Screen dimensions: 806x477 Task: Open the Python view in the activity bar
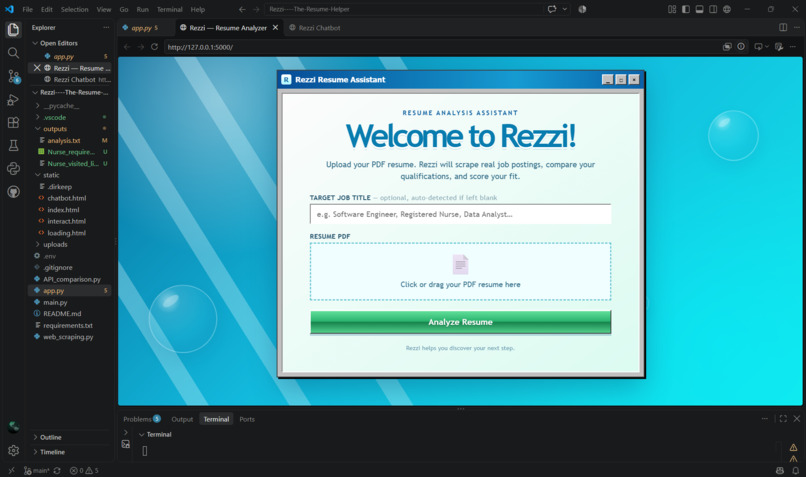tap(13, 169)
